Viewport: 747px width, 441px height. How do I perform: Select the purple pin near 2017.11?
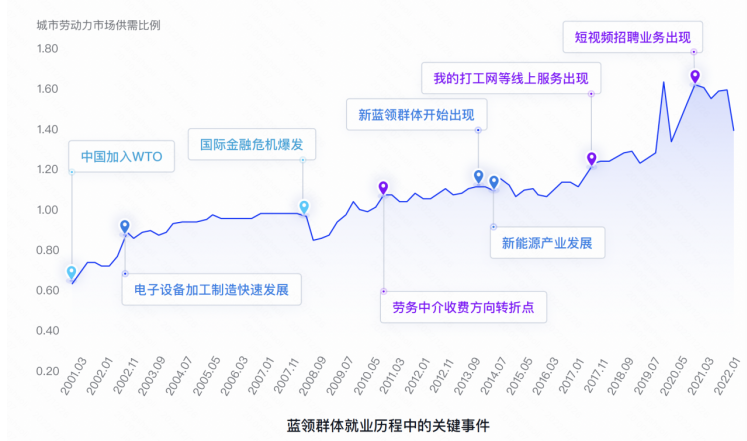click(x=591, y=159)
